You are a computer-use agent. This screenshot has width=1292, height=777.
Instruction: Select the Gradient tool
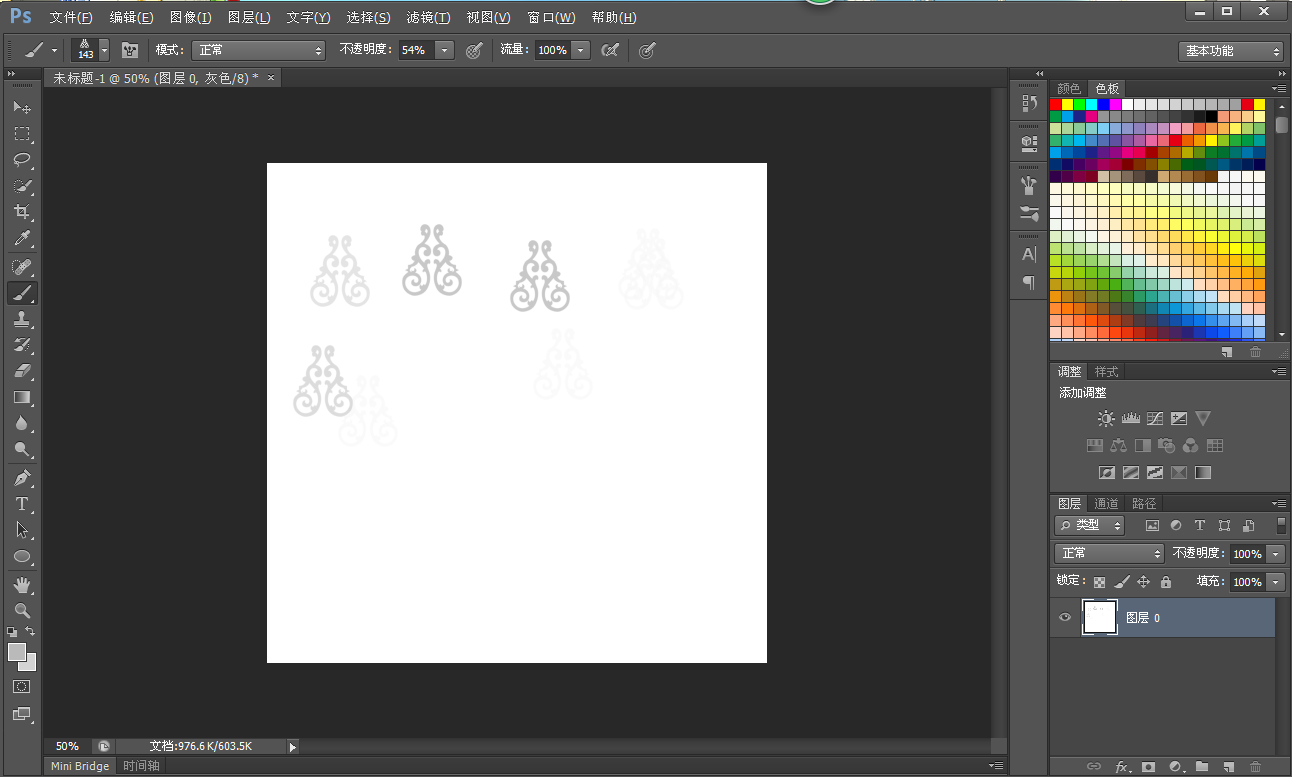pos(22,397)
